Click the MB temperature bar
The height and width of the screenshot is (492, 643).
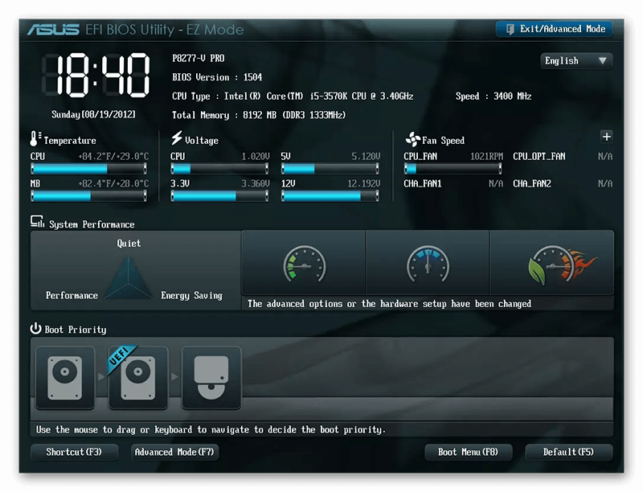[89, 196]
